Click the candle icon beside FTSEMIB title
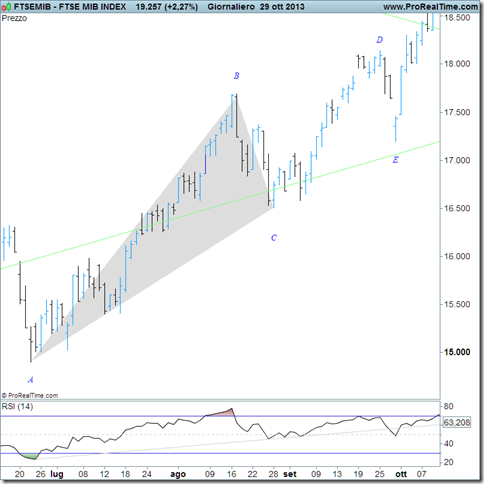The height and width of the screenshot is (484, 484). [x=7, y=7]
